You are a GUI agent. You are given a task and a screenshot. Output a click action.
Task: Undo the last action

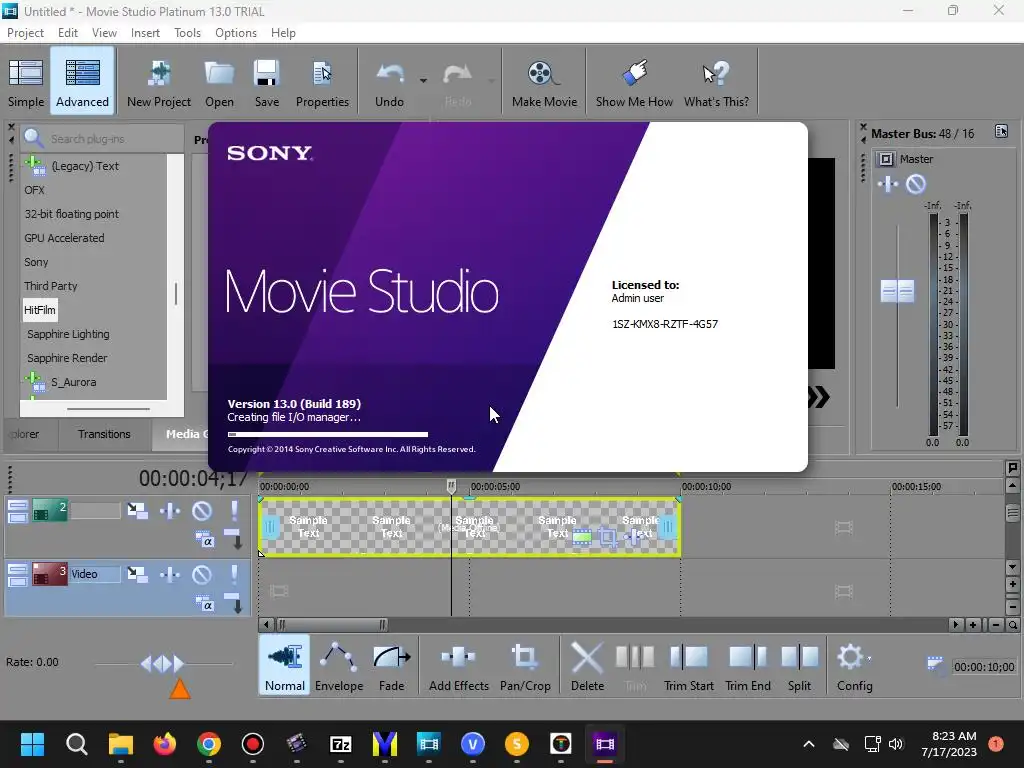[x=389, y=82]
